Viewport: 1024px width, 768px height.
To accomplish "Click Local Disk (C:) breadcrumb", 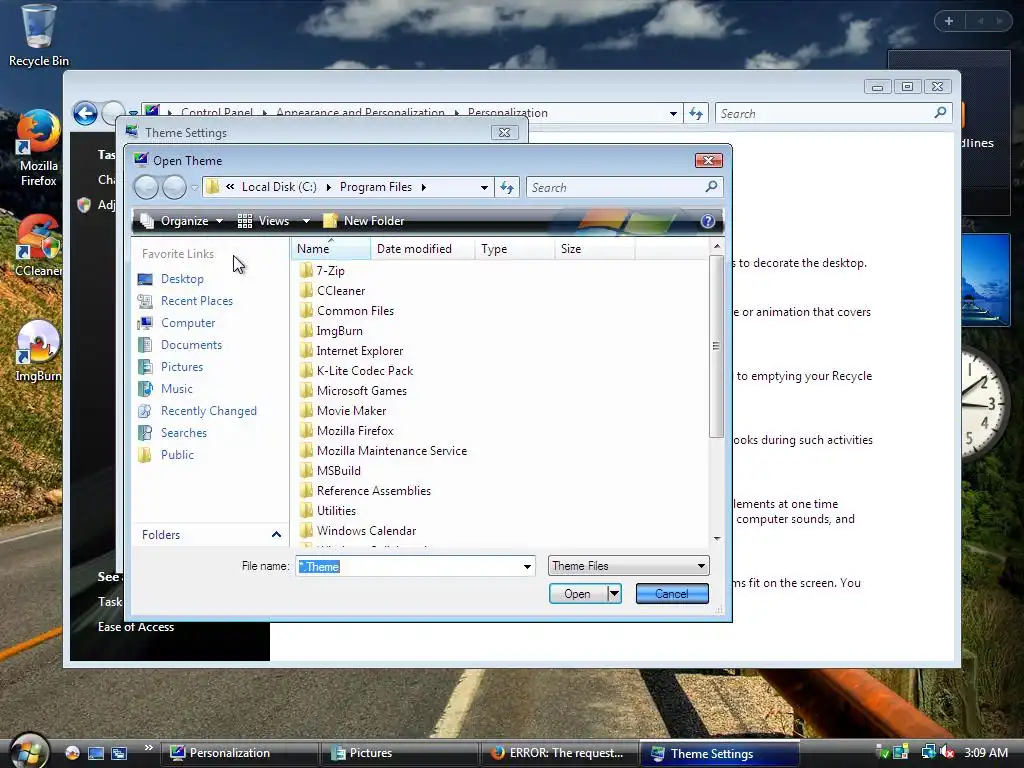I will click(279, 187).
